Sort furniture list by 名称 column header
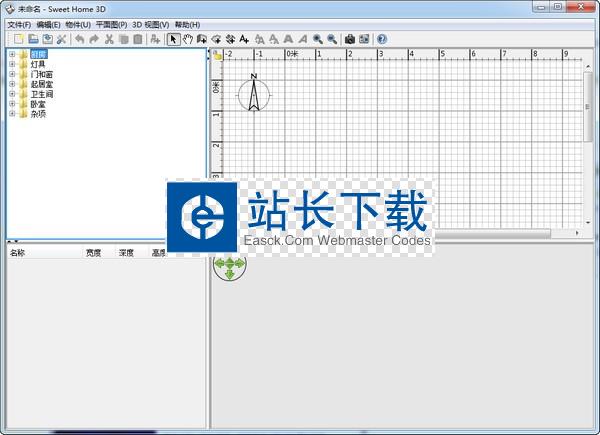The height and width of the screenshot is (435, 600). click(x=18, y=253)
